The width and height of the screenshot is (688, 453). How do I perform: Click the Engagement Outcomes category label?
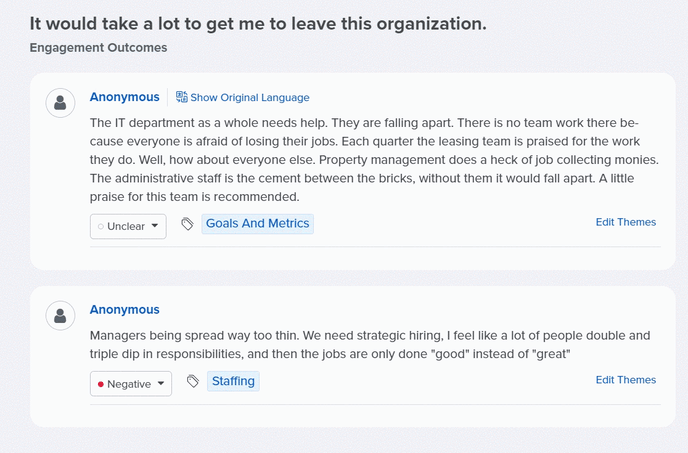98,47
